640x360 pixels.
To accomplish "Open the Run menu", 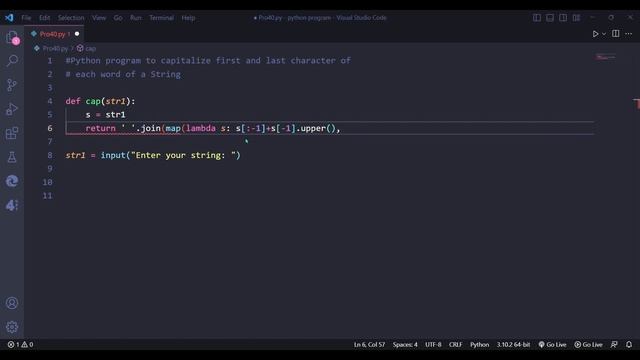I will coord(136,18).
